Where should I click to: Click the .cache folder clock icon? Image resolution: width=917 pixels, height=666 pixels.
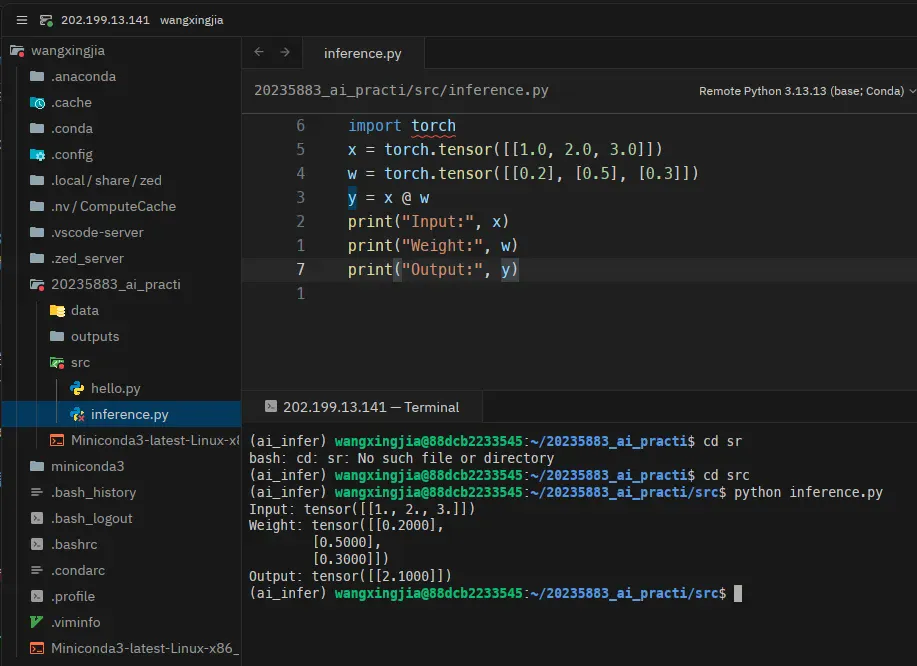coord(37,103)
